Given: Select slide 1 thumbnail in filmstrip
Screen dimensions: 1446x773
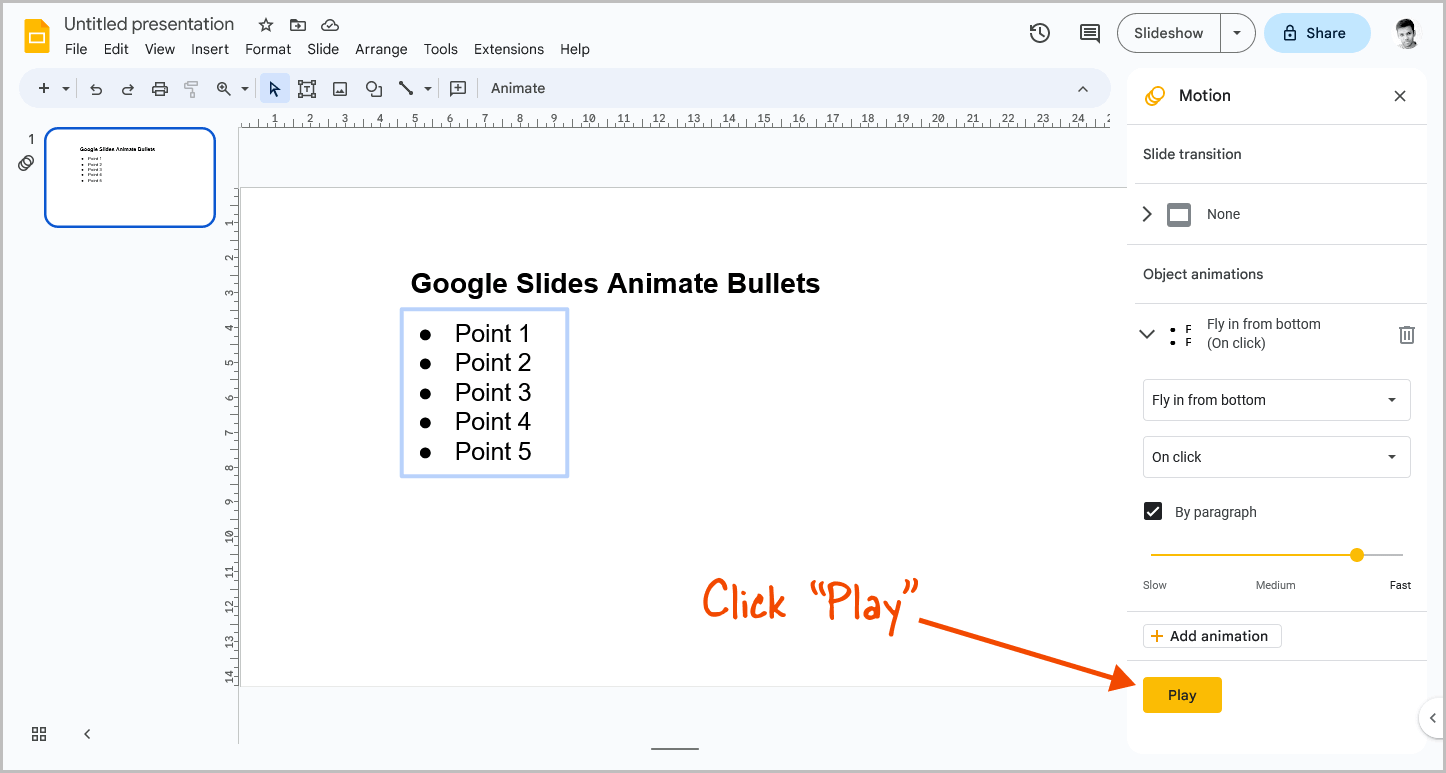Looking at the screenshot, I should [129, 177].
